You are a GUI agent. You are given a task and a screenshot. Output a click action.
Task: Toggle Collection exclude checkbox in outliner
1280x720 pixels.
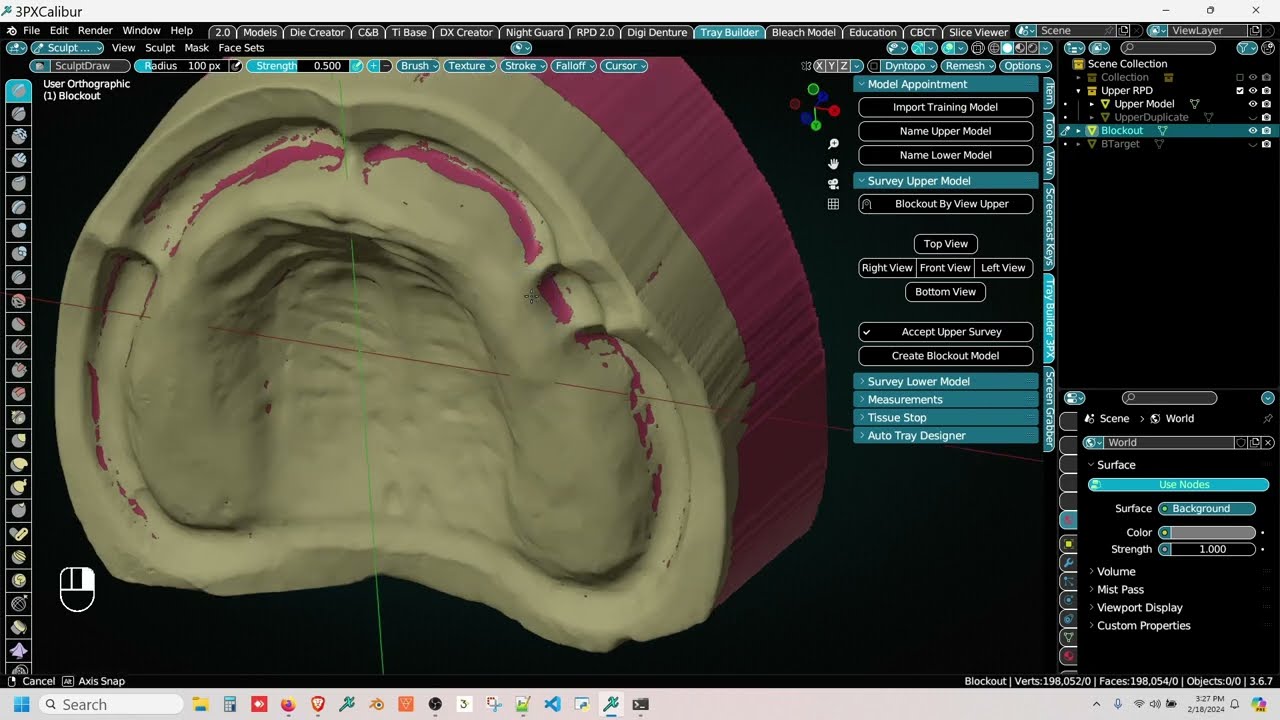pos(1240,77)
